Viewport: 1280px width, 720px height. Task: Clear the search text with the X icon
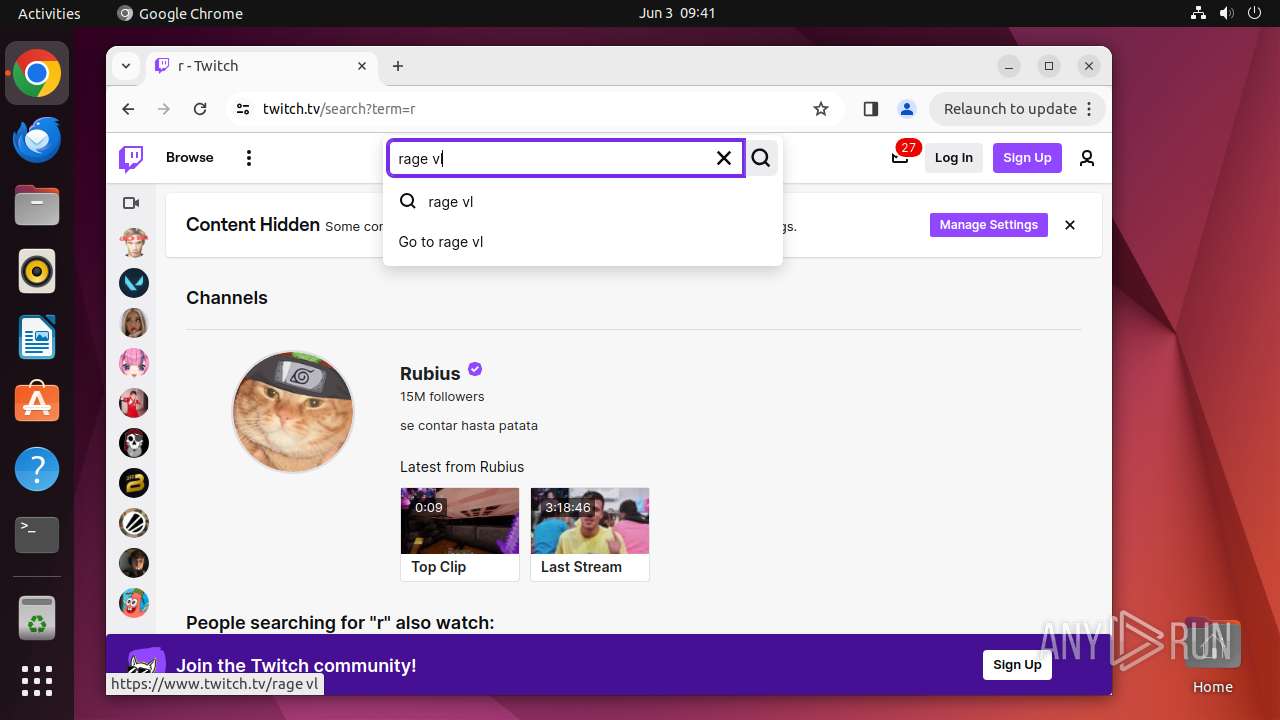724,158
